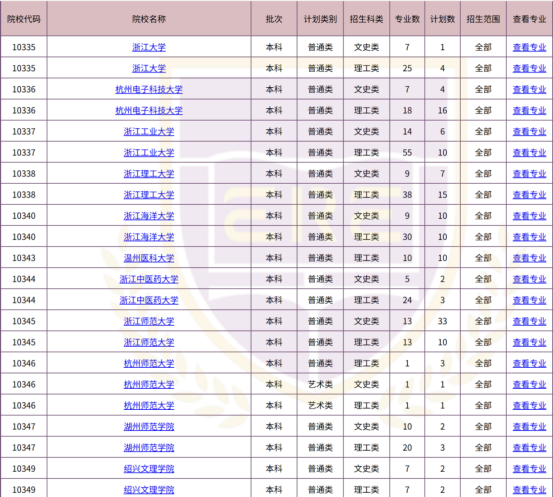The height and width of the screenshot is (497, 553).
Task: Click 查看专业 for 浙江工业大学 文史类
Action: pyautogui.click(x=529, y=132)
